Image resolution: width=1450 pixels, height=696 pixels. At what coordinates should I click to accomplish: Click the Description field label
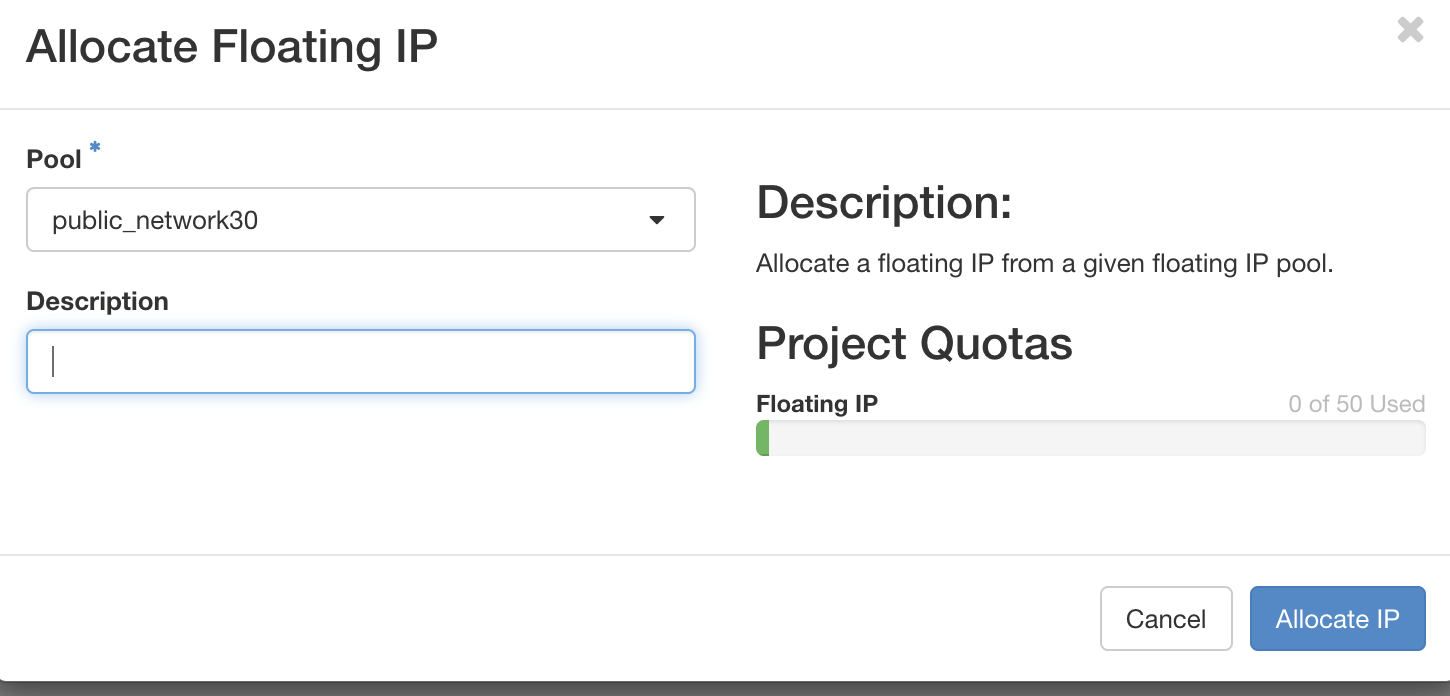pos(97,301)
